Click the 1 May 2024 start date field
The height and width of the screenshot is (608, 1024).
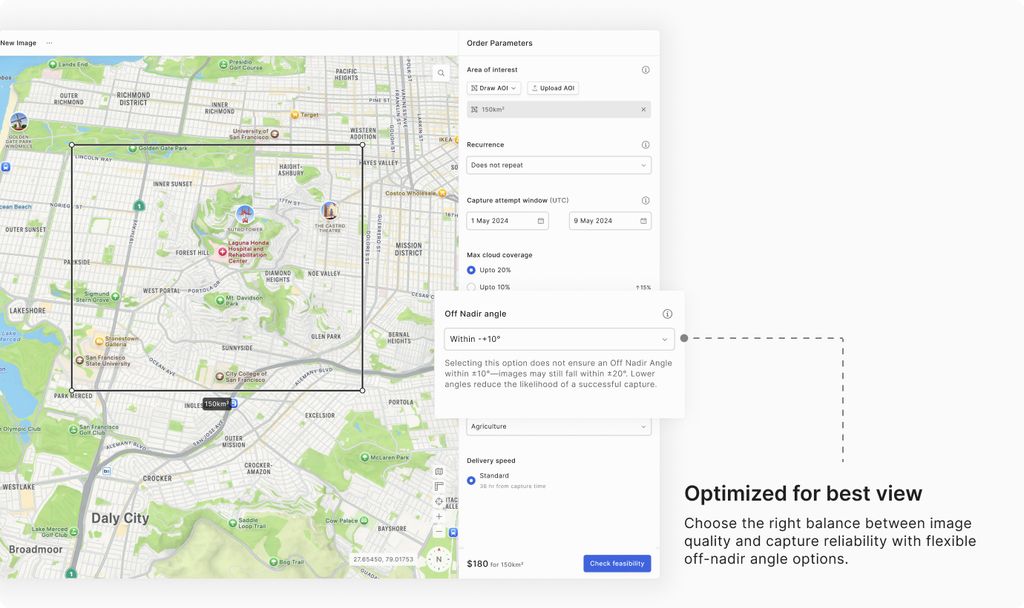(x=507, y=221)
